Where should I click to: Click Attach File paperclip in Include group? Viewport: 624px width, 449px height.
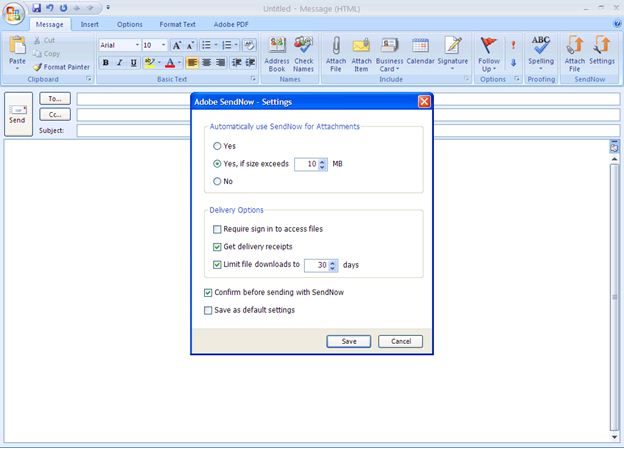pos(336,54)
